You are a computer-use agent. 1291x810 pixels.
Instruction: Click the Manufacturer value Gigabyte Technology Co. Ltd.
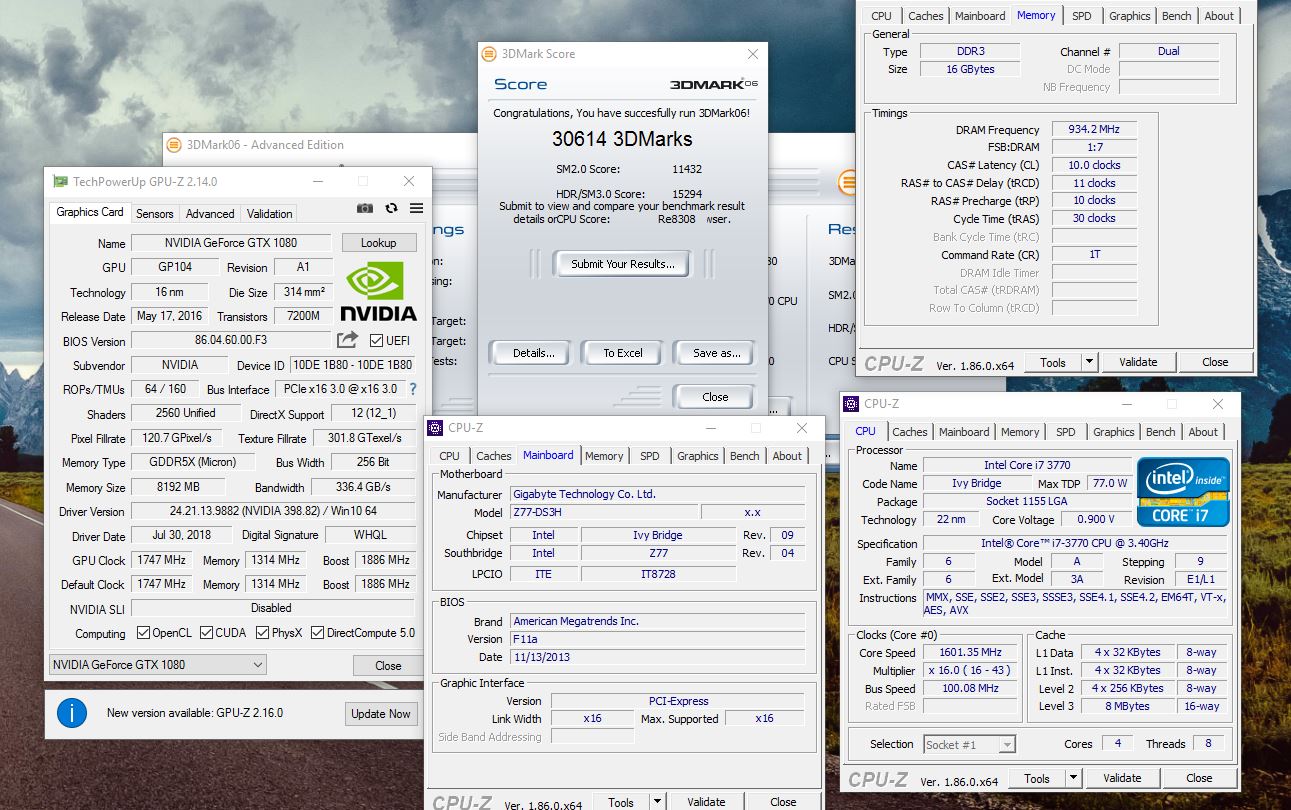coord(657,494)
